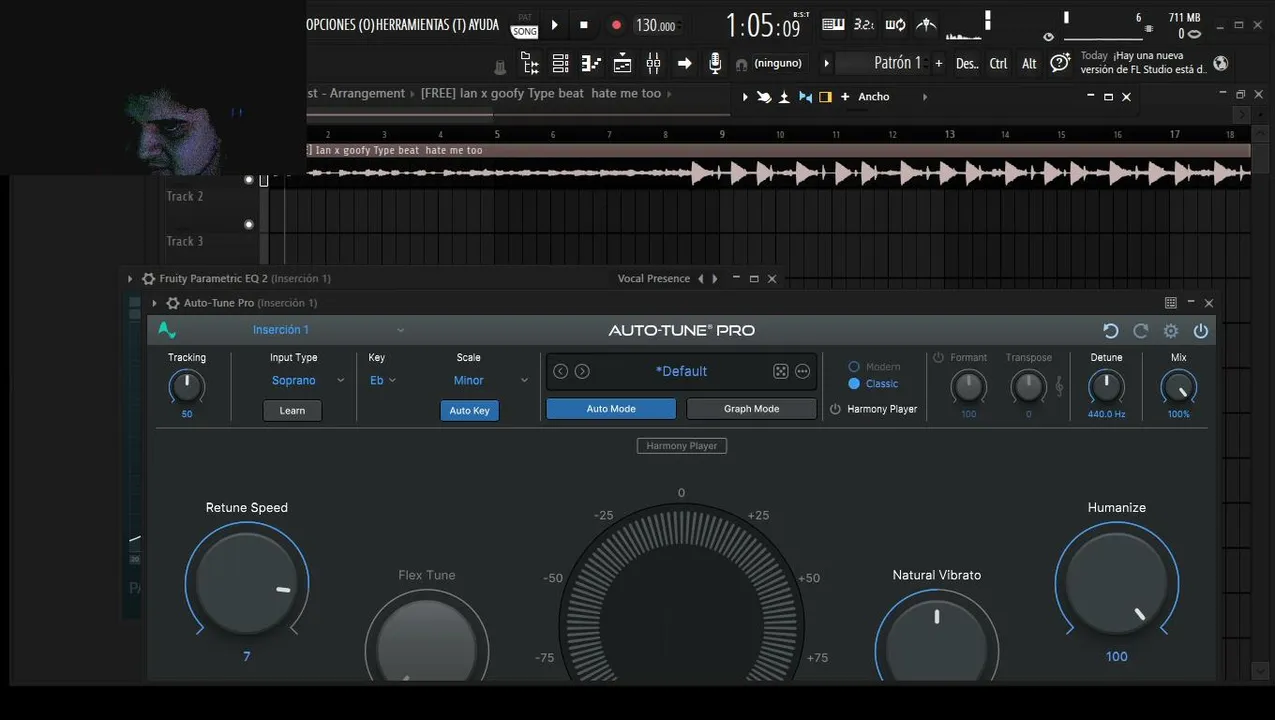Screen dimensions: 1275x720
Task: Mute Track 2 with its dot toggle
Action: [x=249, y=225]
